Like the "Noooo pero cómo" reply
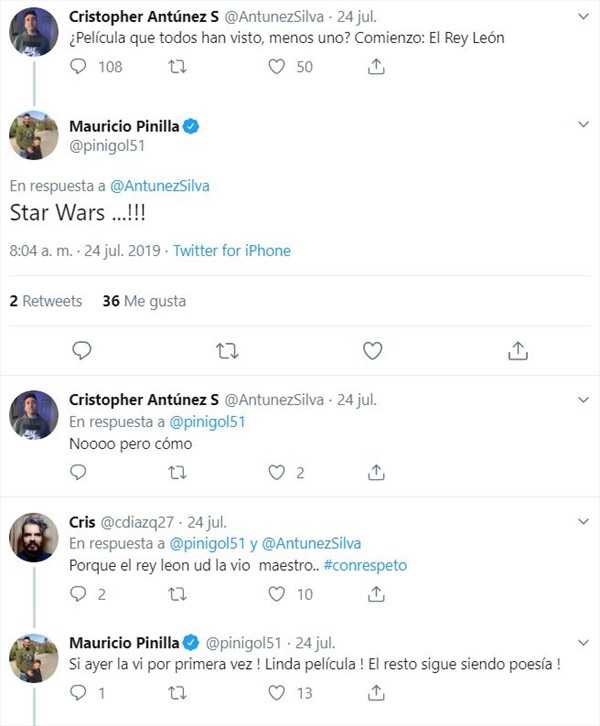 277,472
